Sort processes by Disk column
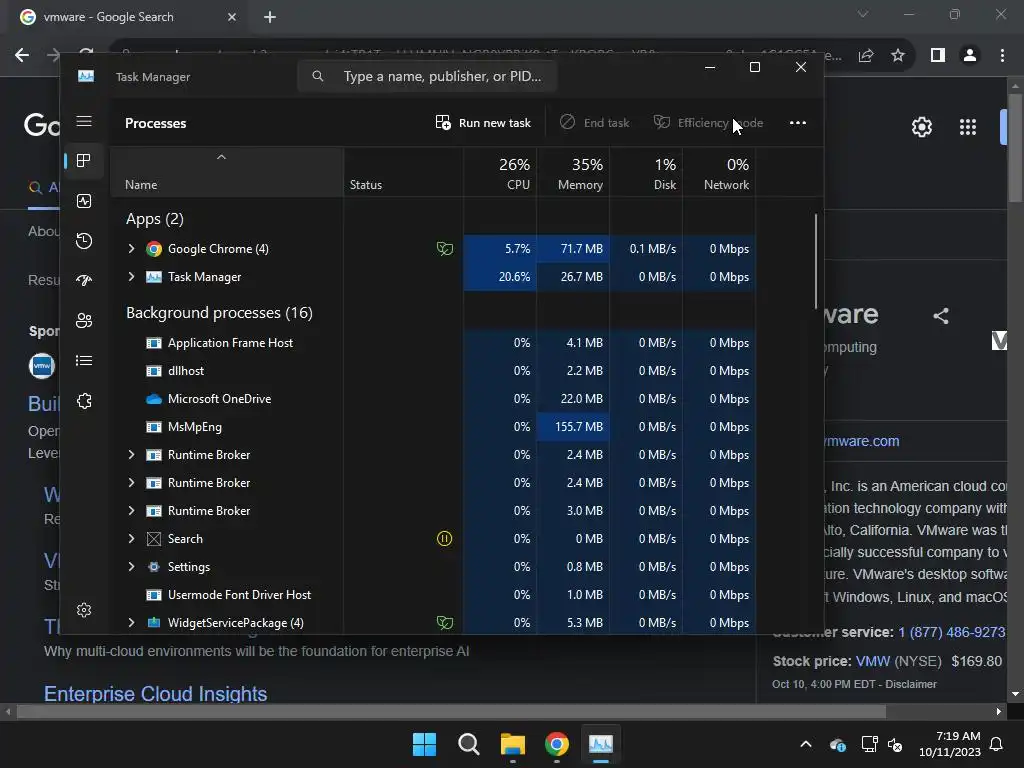This screenshot has height=768, width=1024. pos(646,172)
